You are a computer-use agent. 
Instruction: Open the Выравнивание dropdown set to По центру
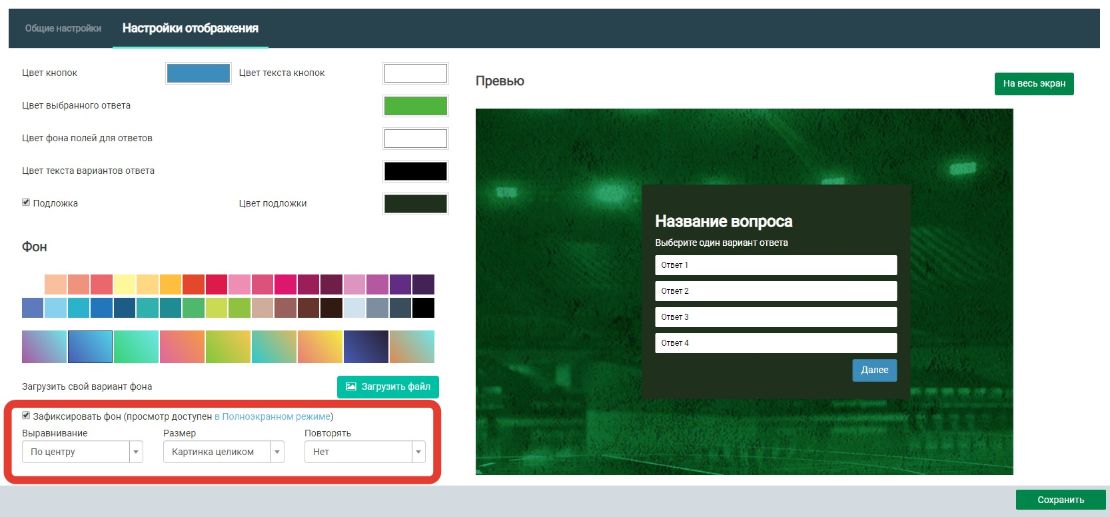tap(82, 452)
